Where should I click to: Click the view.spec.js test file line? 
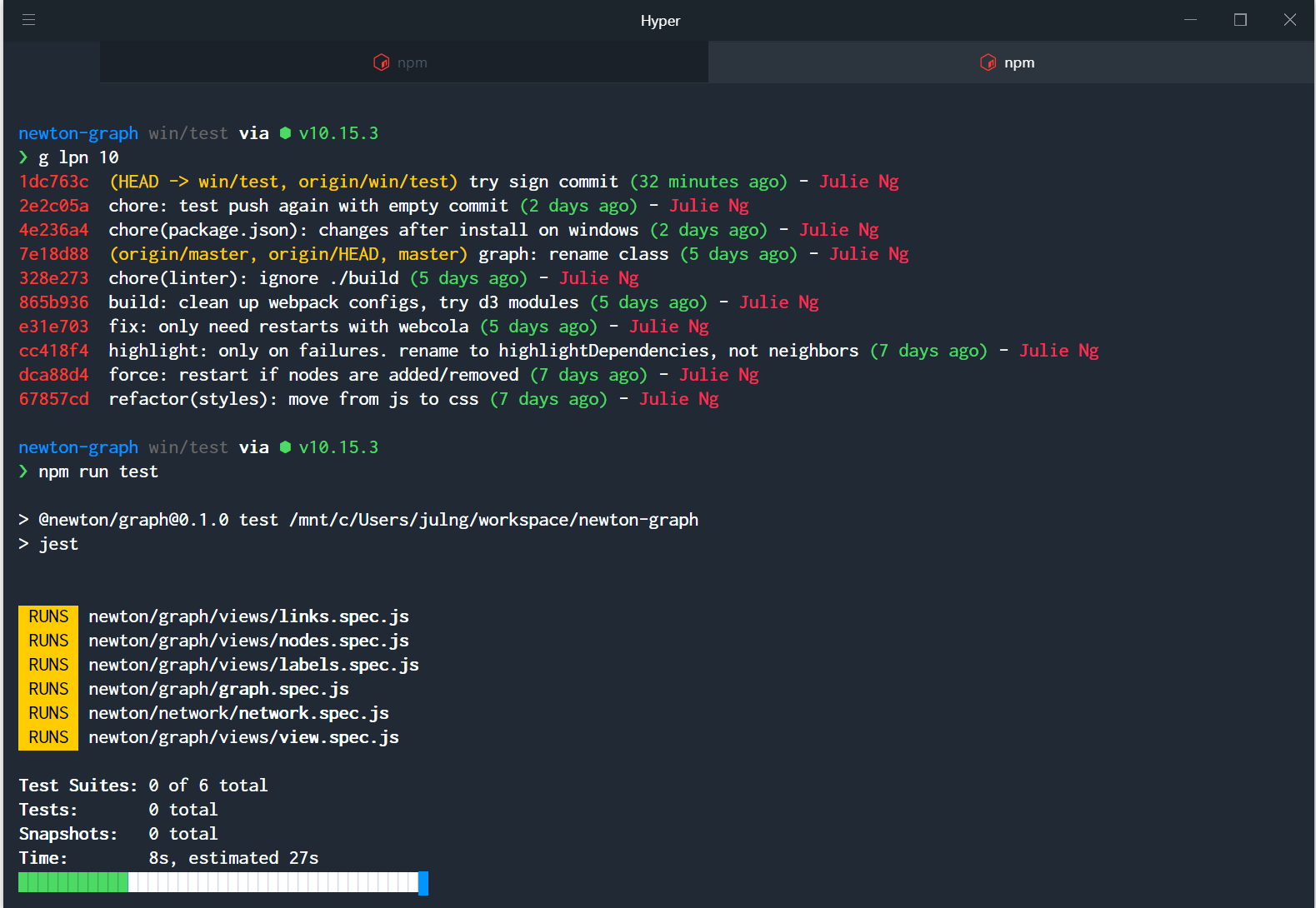243,737
